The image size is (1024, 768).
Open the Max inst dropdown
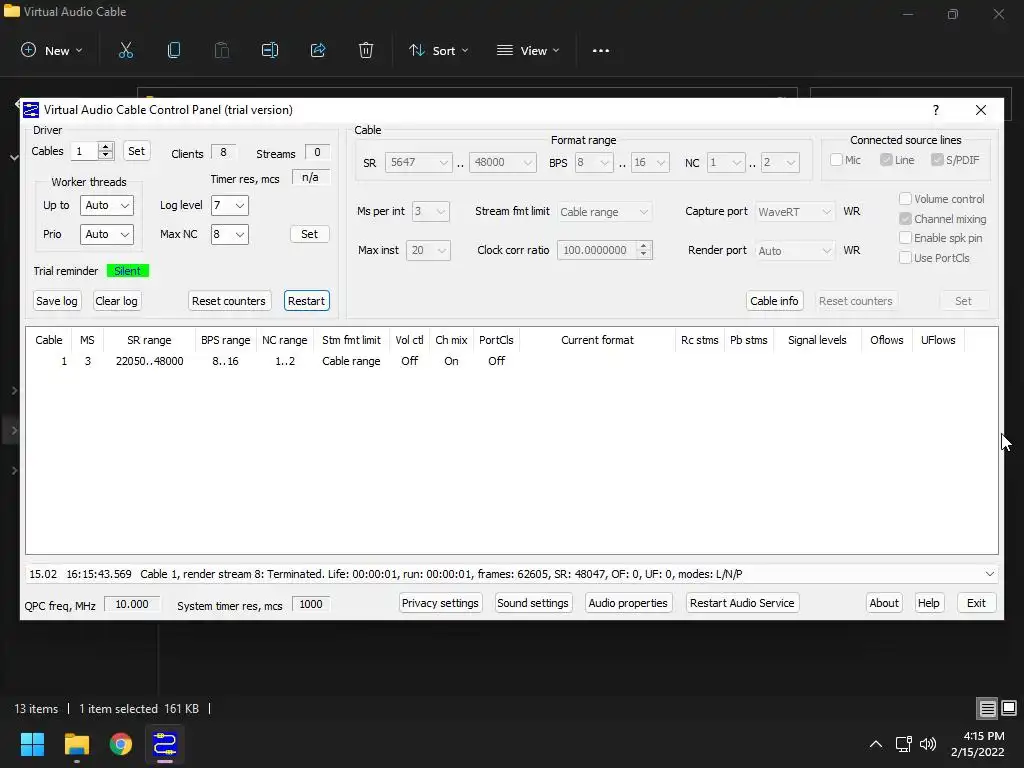[428, 250]
